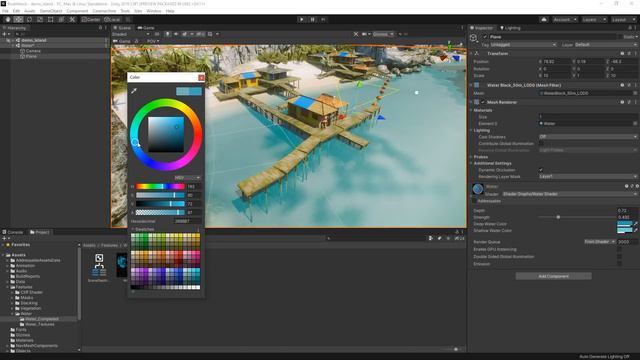Click the Pause button
Viewport: 640px width, 360px height.
click(x=313, y=19)
